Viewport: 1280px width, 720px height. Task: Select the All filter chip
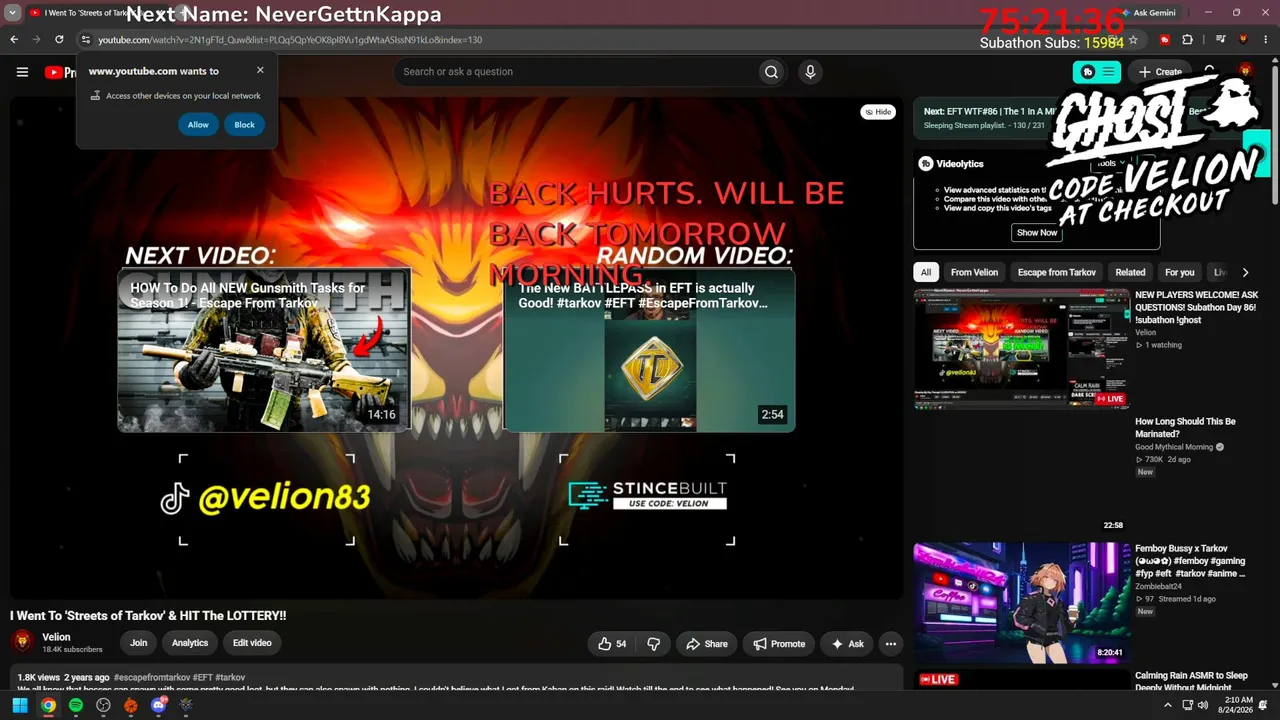click(926, 272)
